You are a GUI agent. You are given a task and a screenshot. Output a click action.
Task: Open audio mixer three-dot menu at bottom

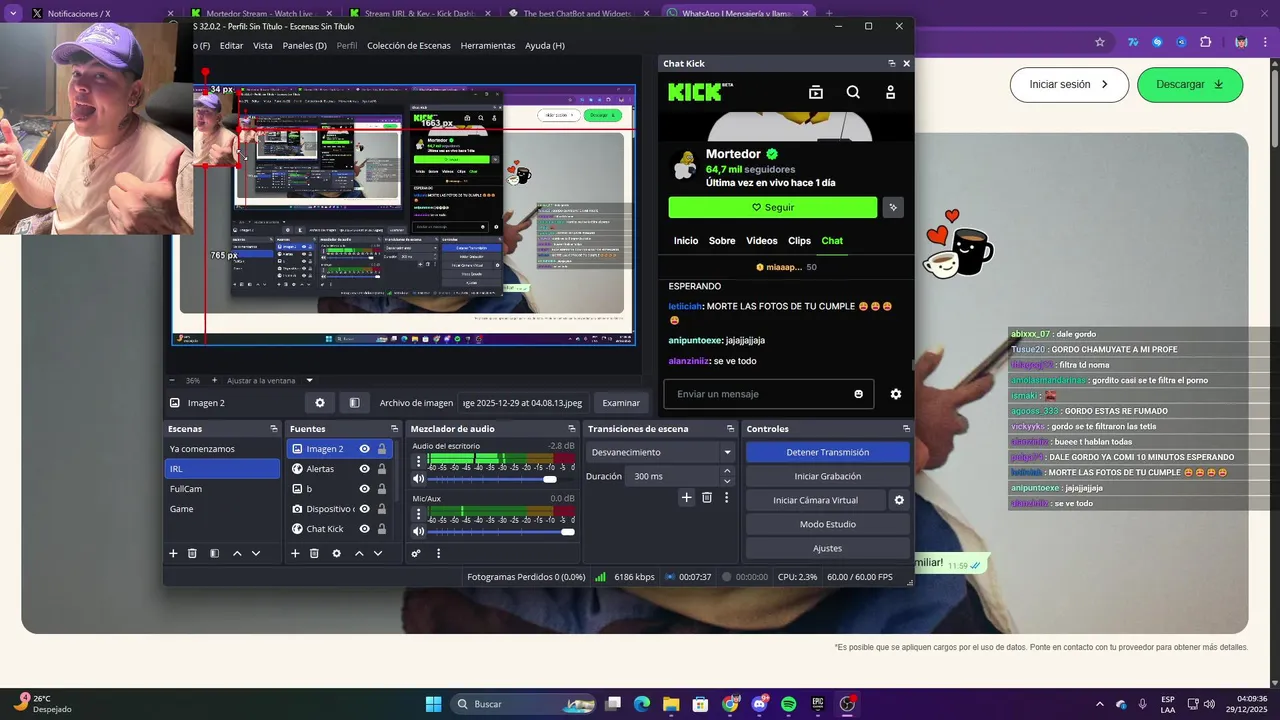pos(438,553)
